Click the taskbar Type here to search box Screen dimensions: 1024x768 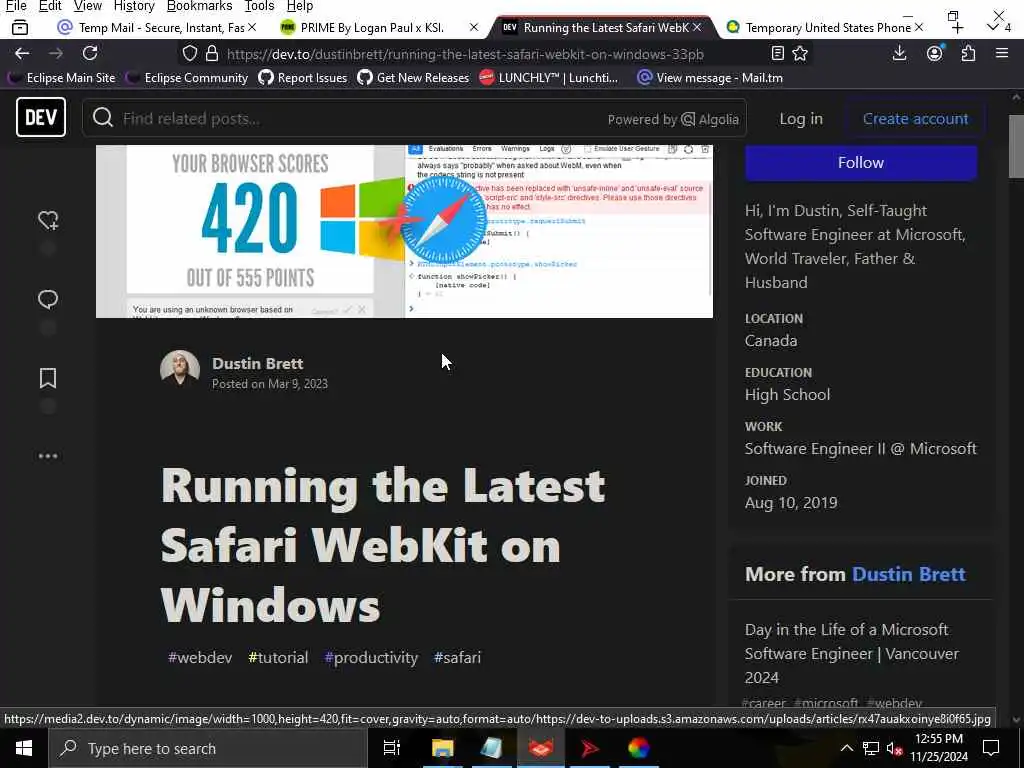(208, 748)
